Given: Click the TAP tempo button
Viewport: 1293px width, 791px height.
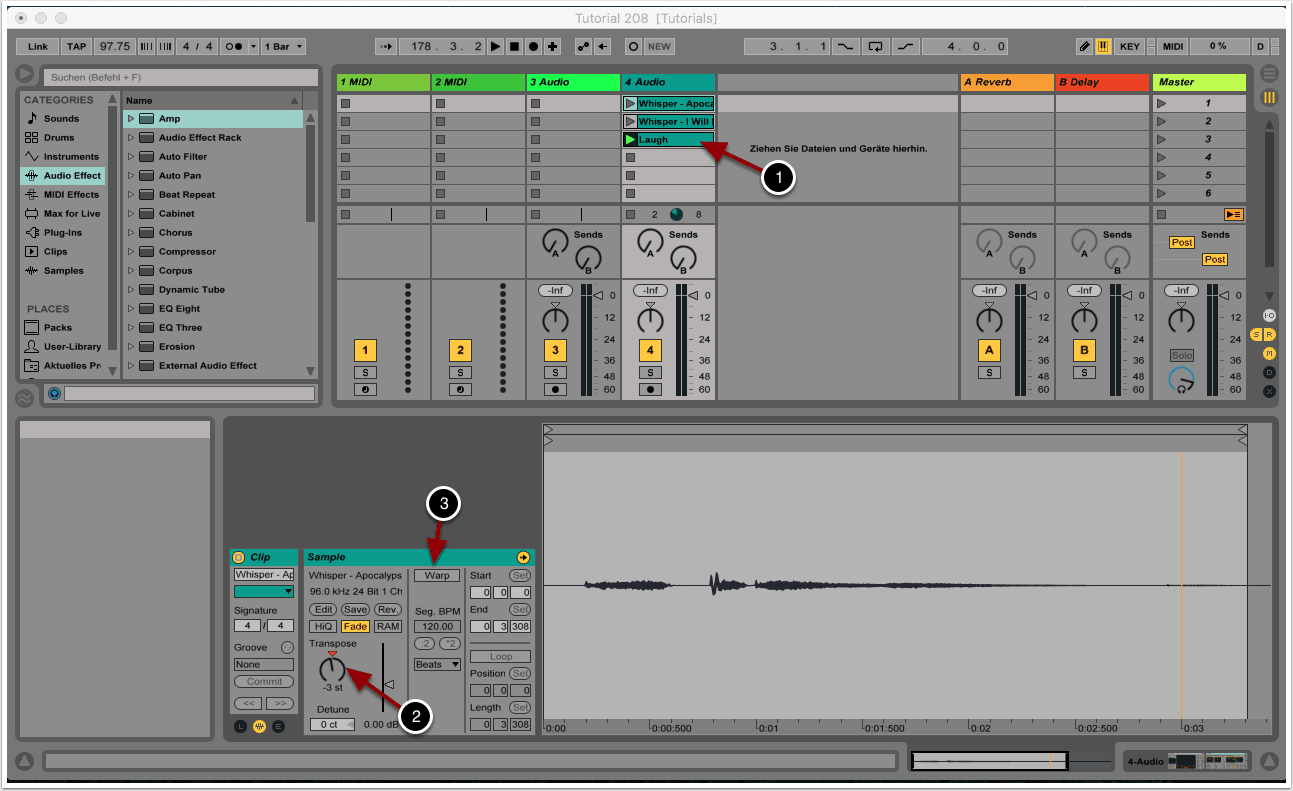Looking at the screenshot, I should tap(76, 46).
